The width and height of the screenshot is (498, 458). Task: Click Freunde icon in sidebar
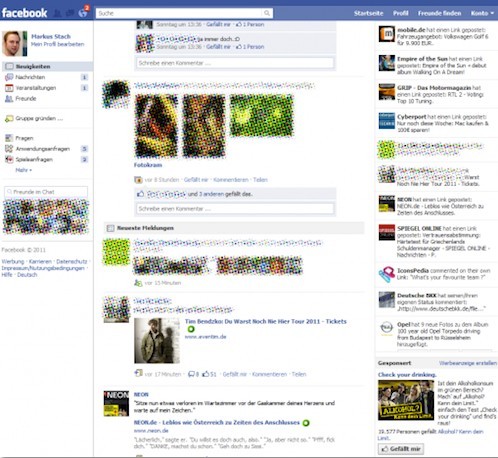[9, 99]
